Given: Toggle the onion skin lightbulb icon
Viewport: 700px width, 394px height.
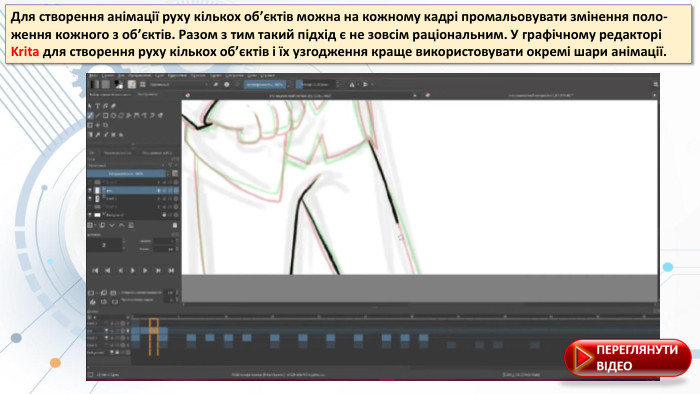Looking at the screenshot, I should (x=92, y=302).
